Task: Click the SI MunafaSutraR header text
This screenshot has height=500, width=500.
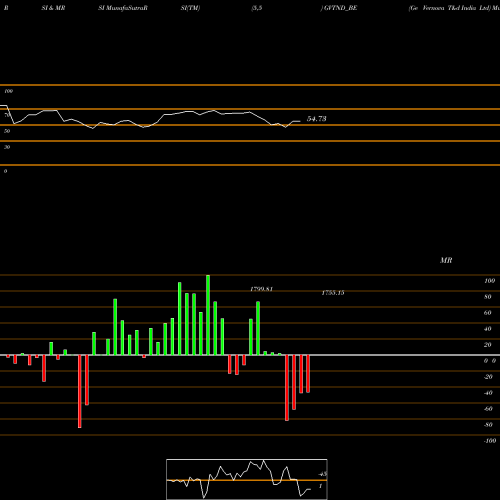Action: tap(123, 8)
